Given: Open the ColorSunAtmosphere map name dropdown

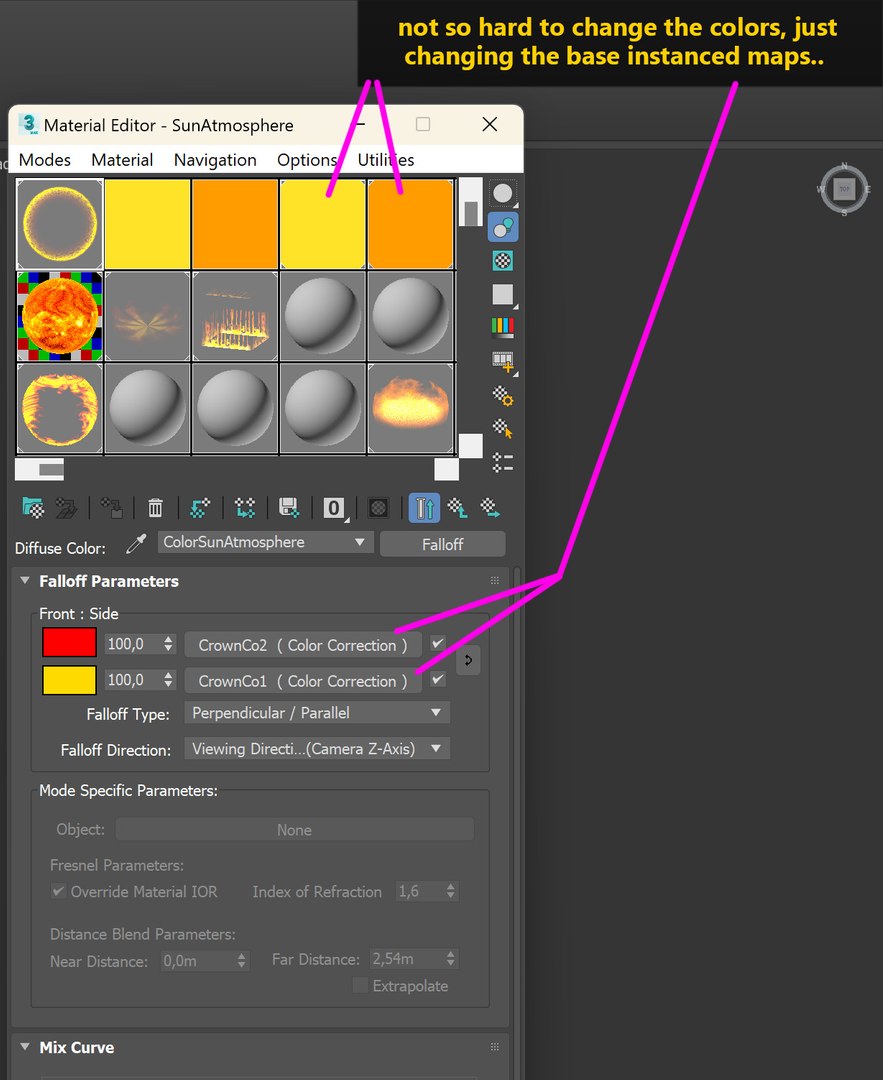Looking at the screenshot, I should tap(266, 542).
